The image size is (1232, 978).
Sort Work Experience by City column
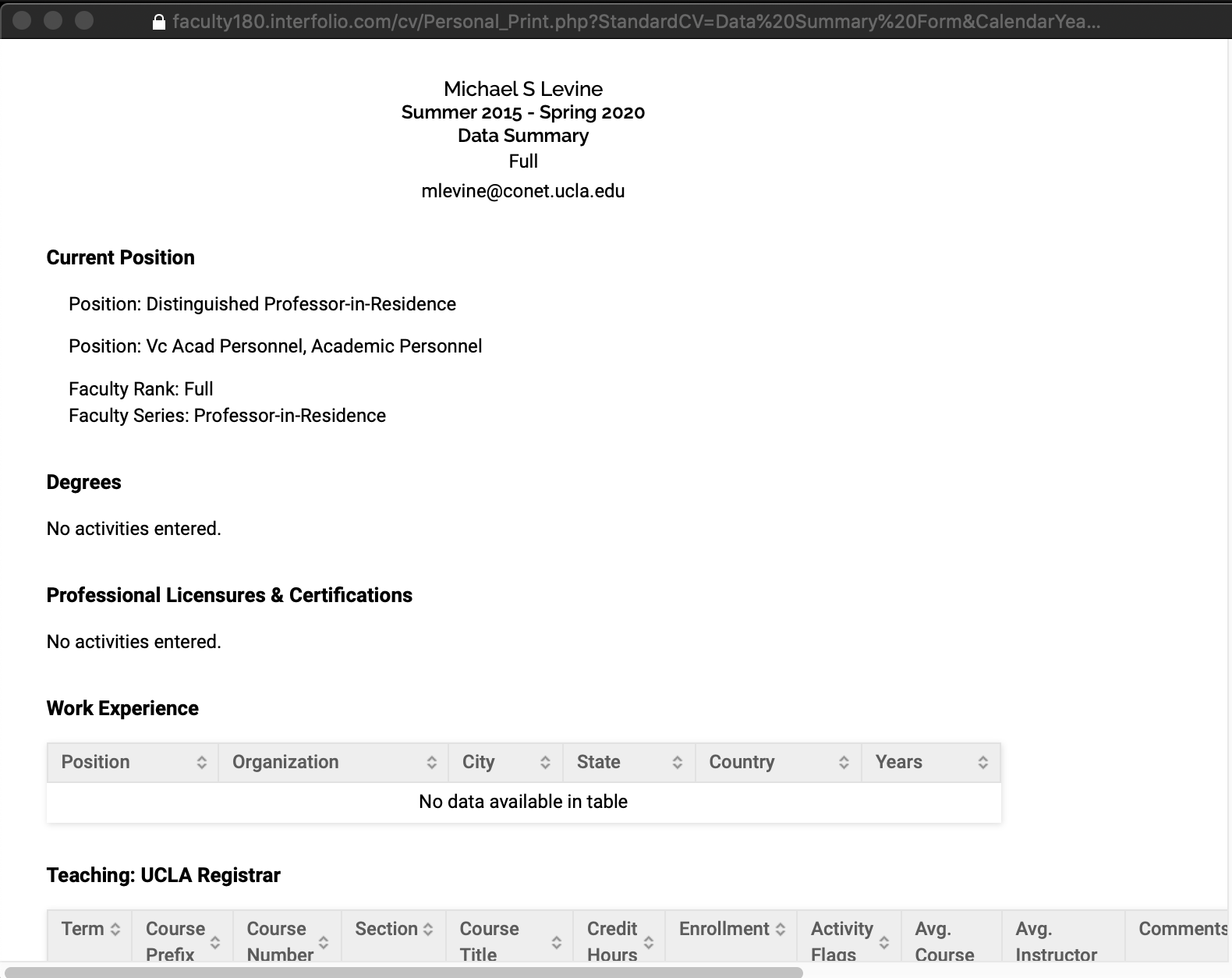coord(506,763)
